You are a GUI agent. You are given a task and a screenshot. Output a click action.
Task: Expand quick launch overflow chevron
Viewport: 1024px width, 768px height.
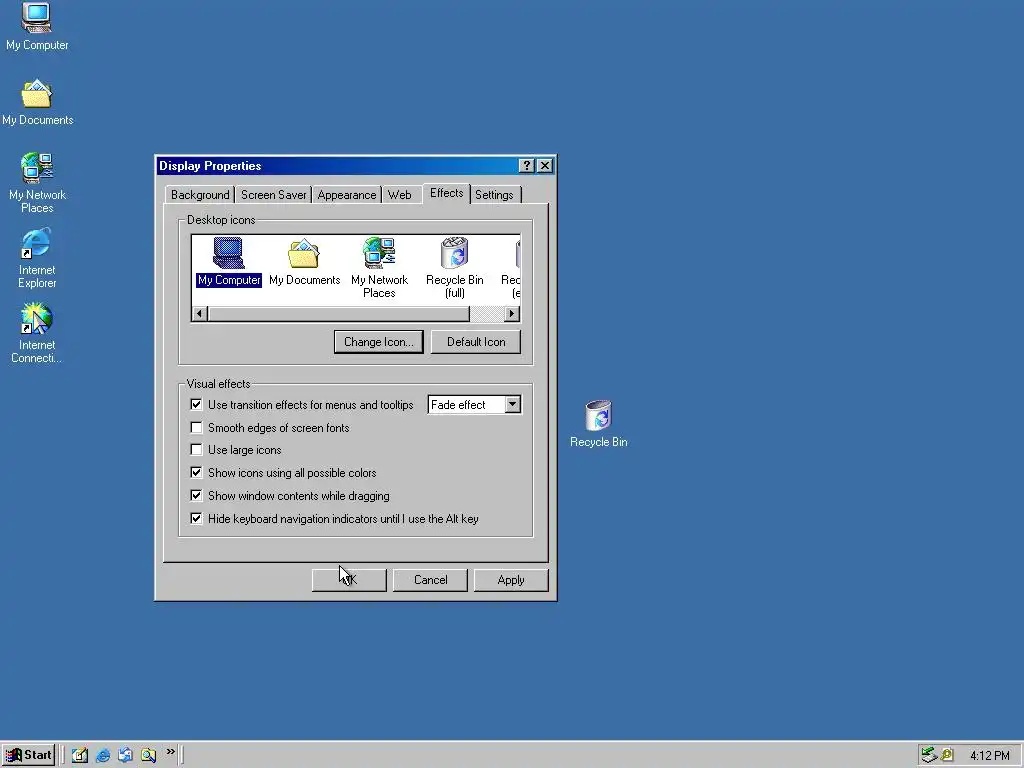point(170,752)
